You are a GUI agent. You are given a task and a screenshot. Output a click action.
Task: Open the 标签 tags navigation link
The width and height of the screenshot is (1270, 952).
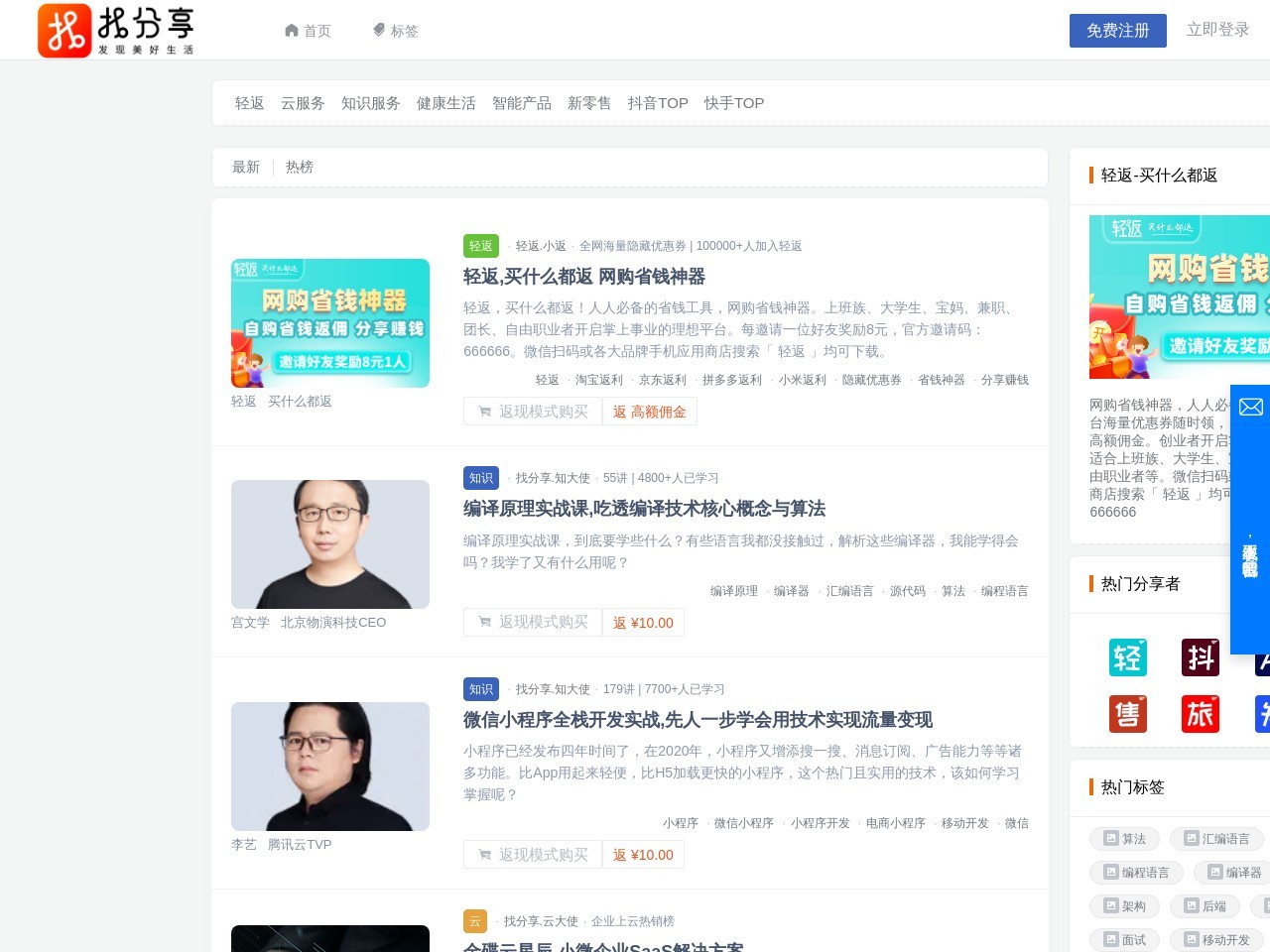[395, 31]
